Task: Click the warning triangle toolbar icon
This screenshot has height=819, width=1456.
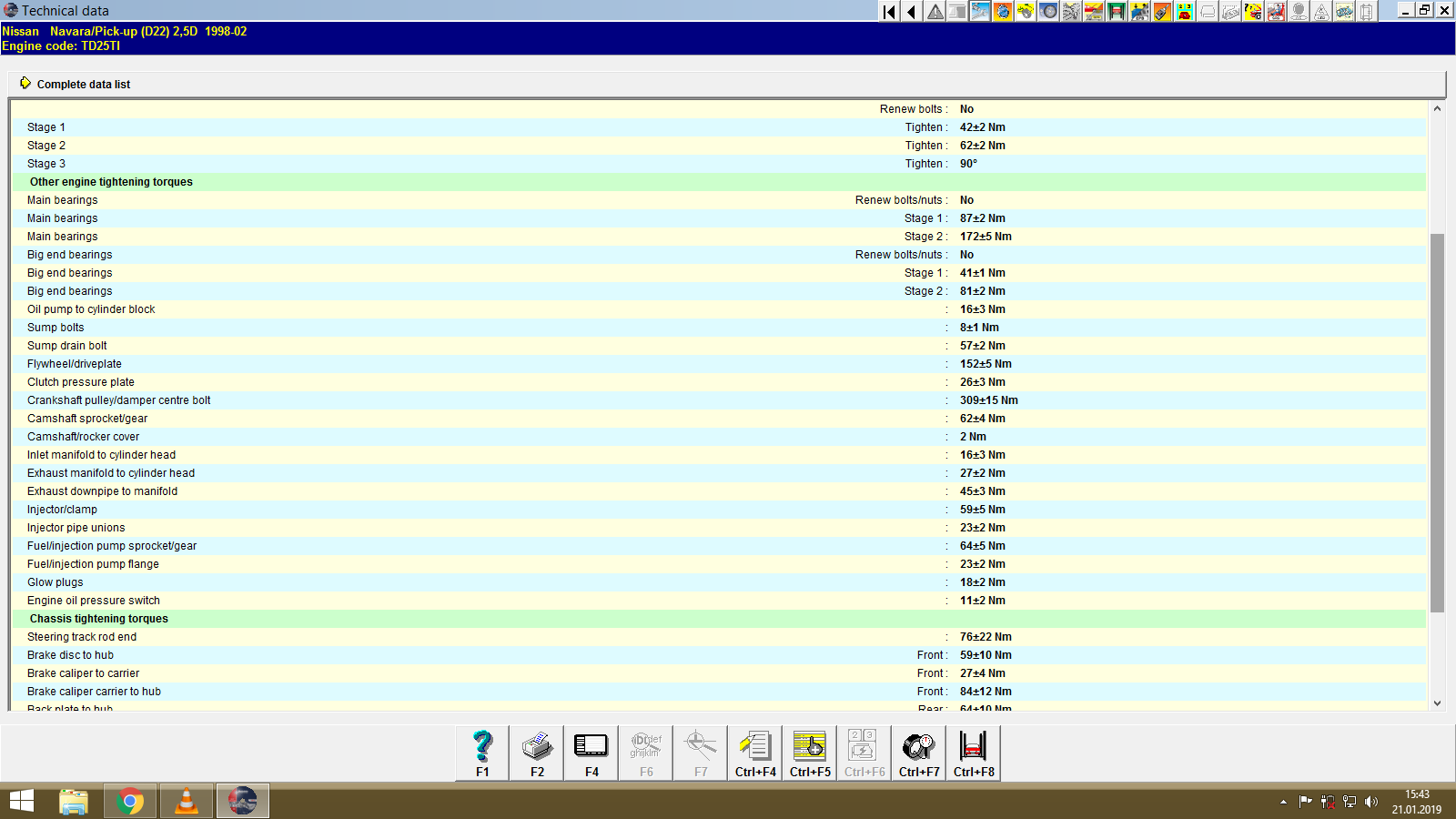Action: 935,12
